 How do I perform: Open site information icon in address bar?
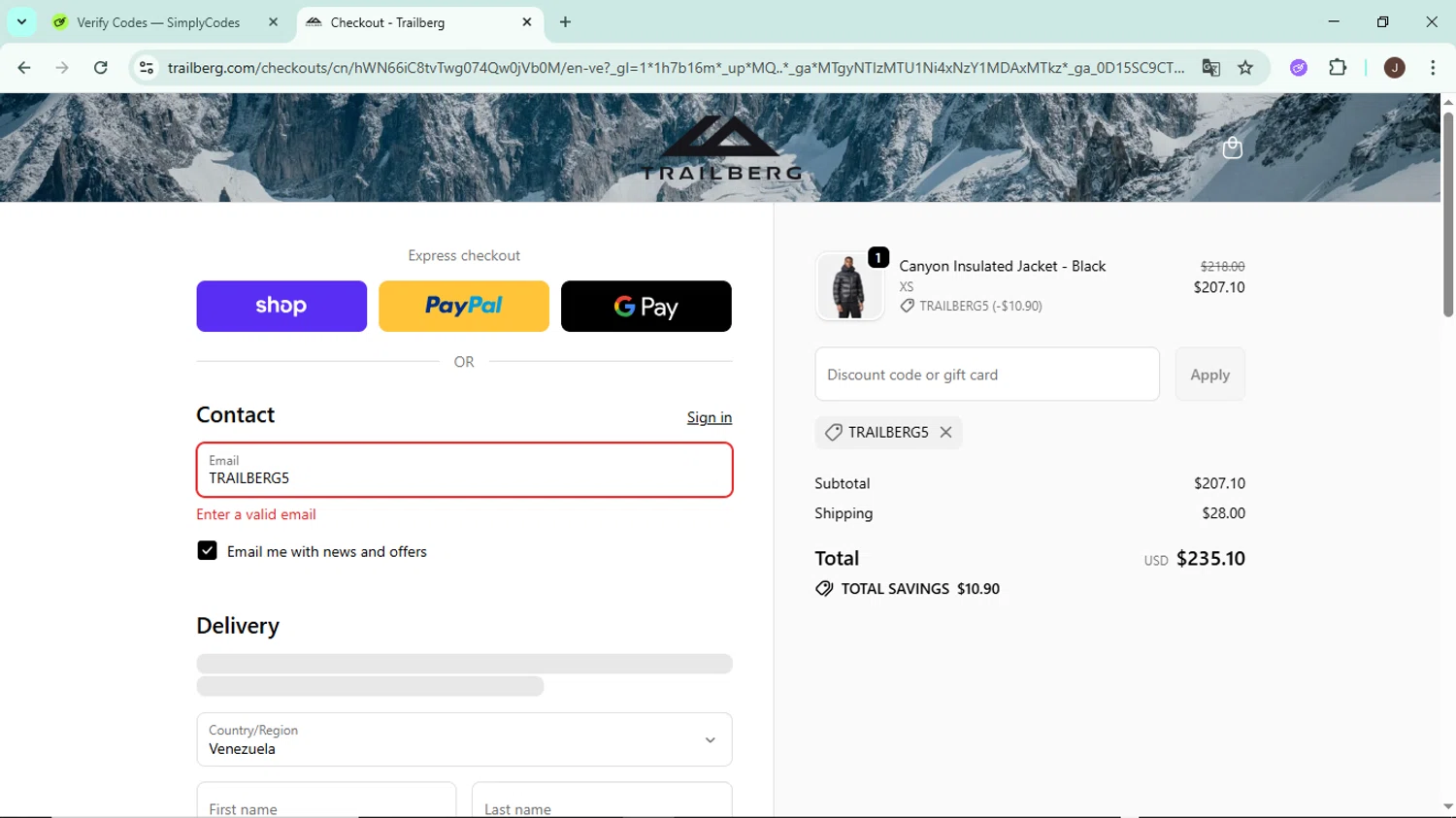point(147,68)
